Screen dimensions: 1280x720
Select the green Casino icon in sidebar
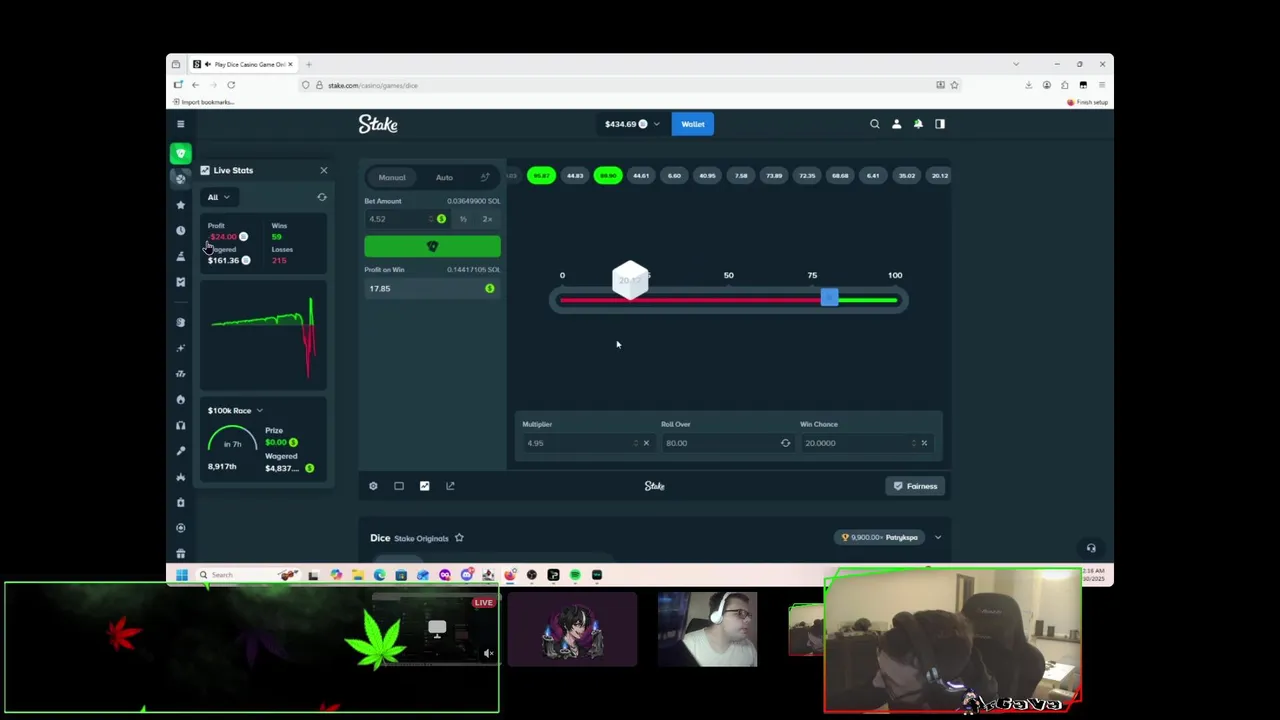point(180,153)
